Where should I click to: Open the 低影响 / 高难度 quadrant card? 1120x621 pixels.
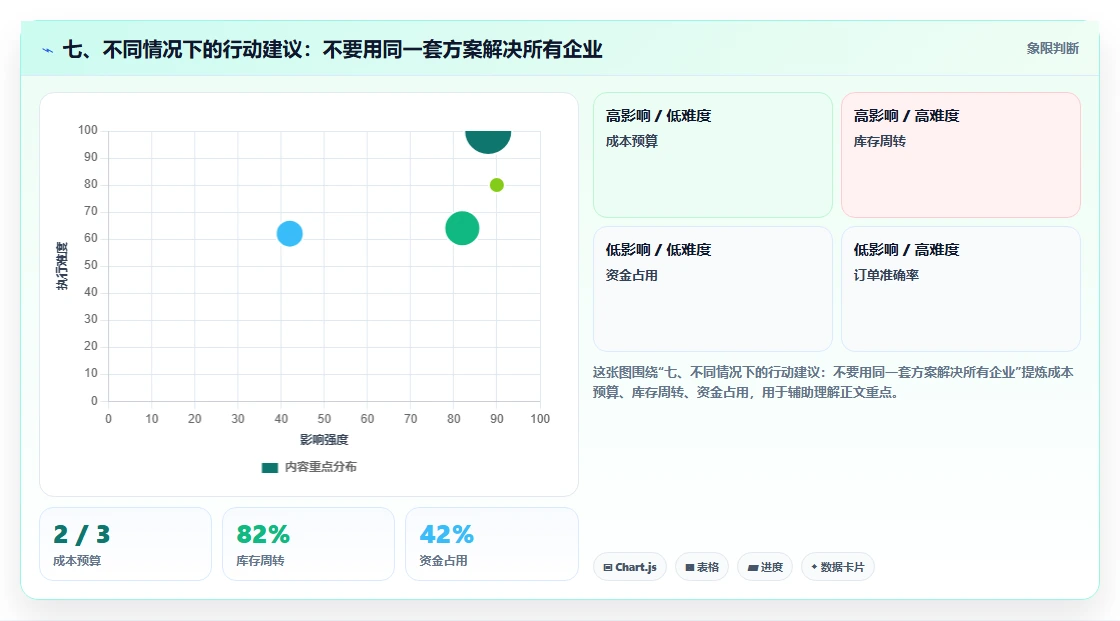pos(961,289)
